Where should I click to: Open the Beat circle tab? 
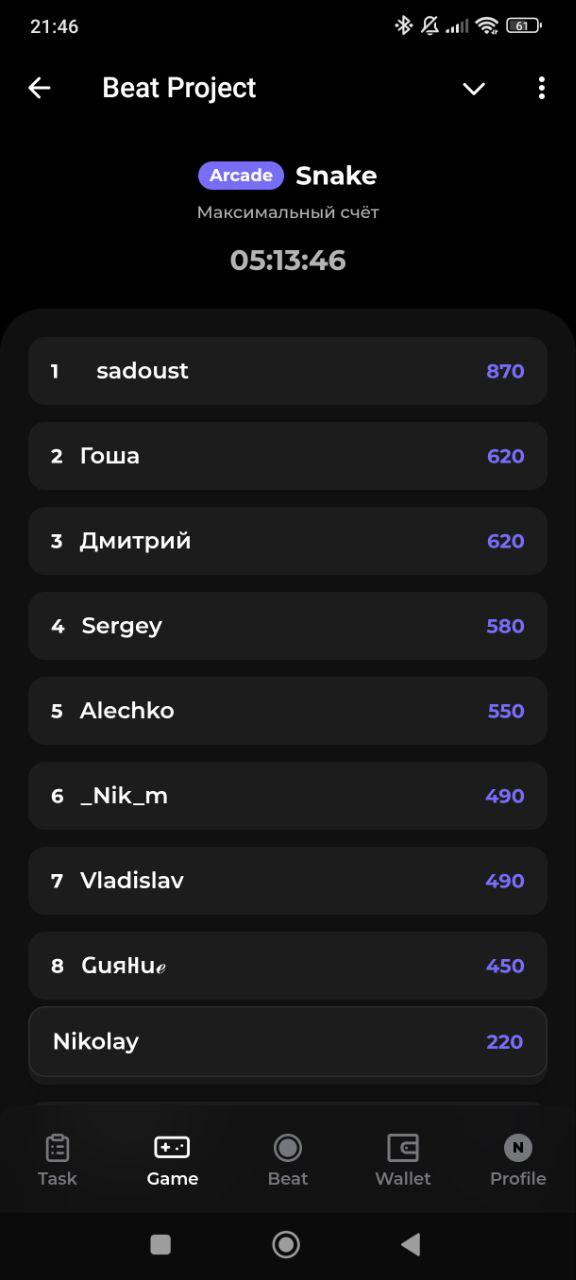tap(288, 1159)
